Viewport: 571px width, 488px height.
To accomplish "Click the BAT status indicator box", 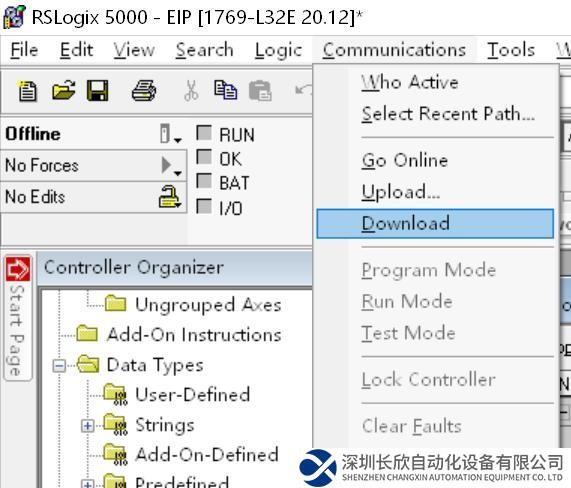I will tap(204, 181).
